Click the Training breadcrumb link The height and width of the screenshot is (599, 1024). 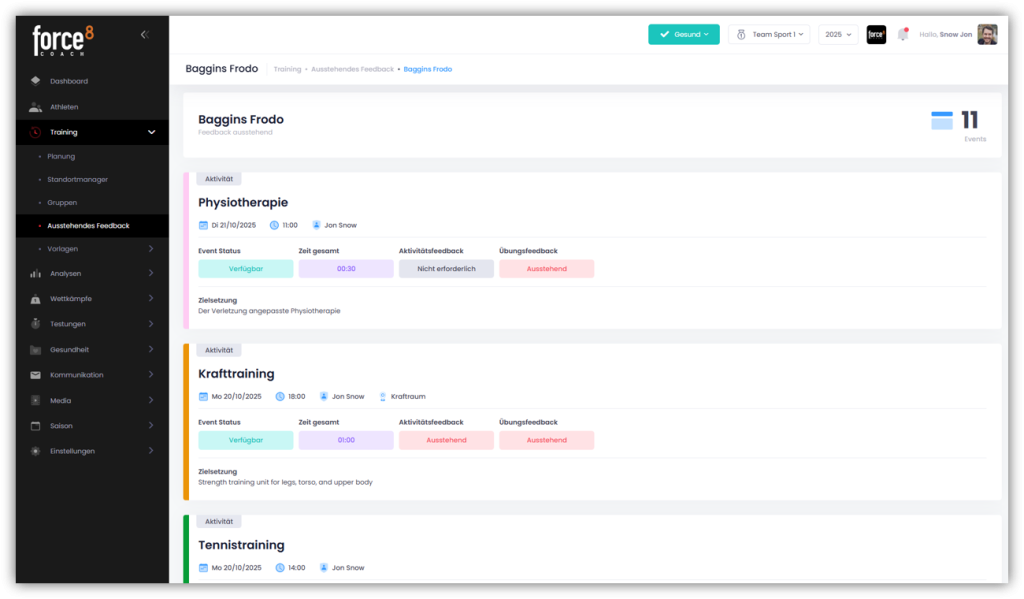(x=287, y=70)
